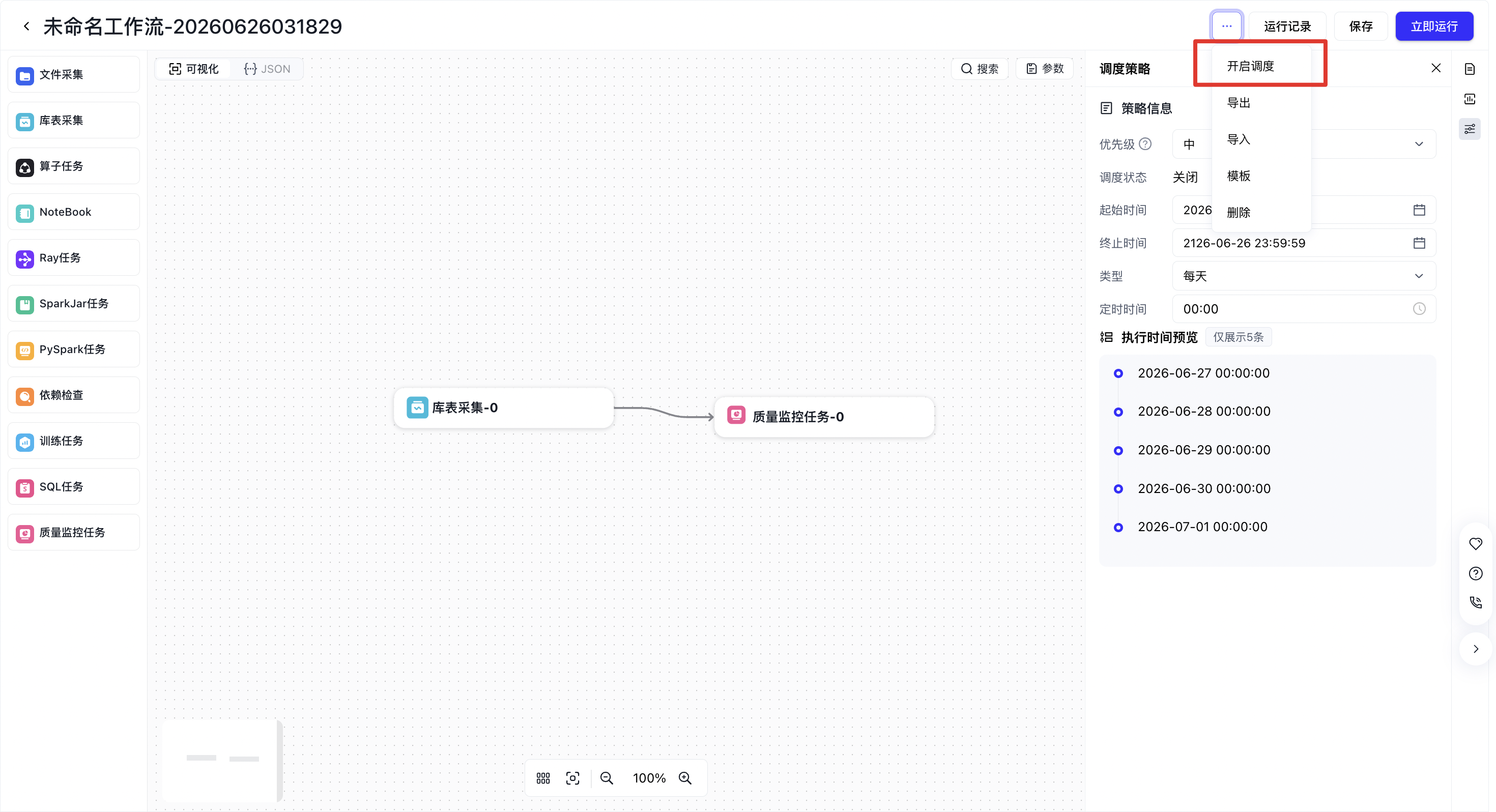Click the auto-layout grid icon
The image size is (1496, 812).
[x=543, y=778]
